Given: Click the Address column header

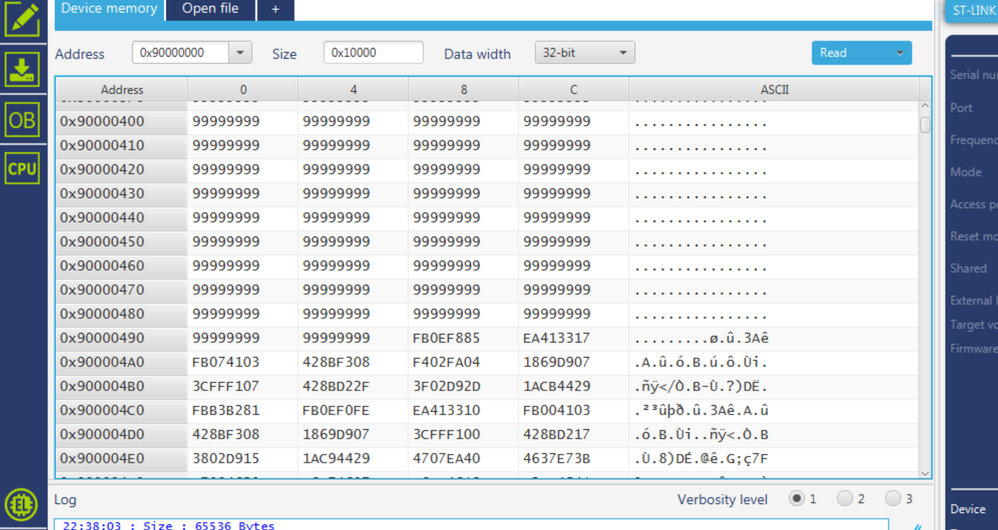Looking at the screenshot, I should pos(122,90).
